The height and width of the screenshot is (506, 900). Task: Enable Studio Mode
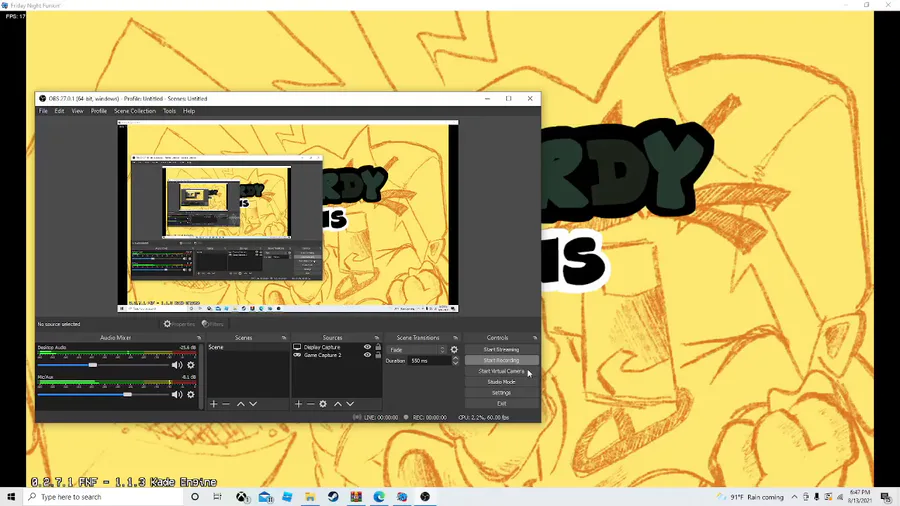click(501, 382)
